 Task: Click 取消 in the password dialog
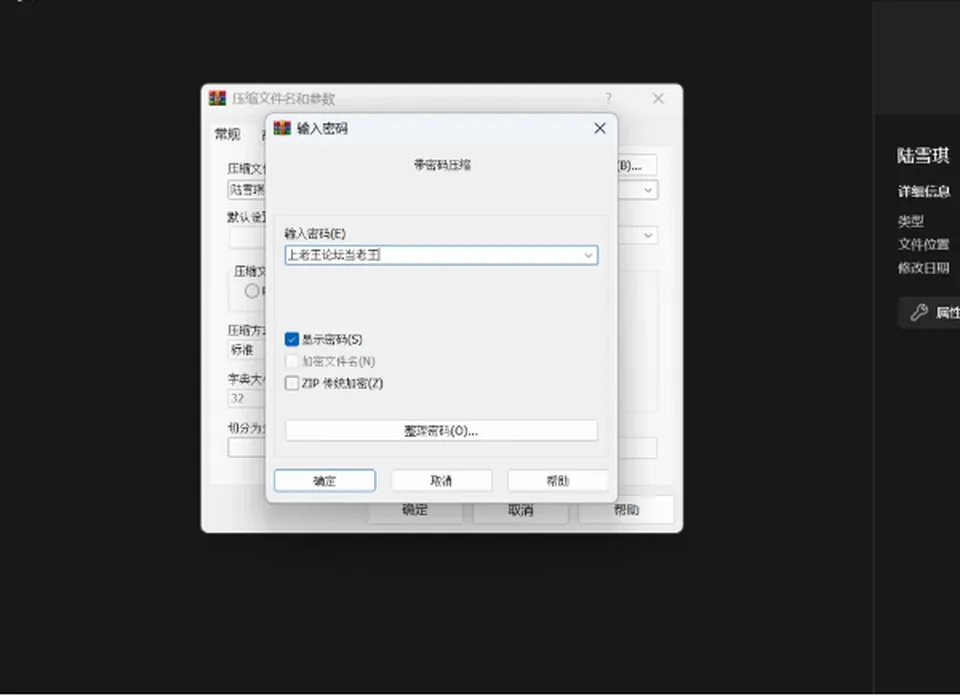(x=441, y=481)
